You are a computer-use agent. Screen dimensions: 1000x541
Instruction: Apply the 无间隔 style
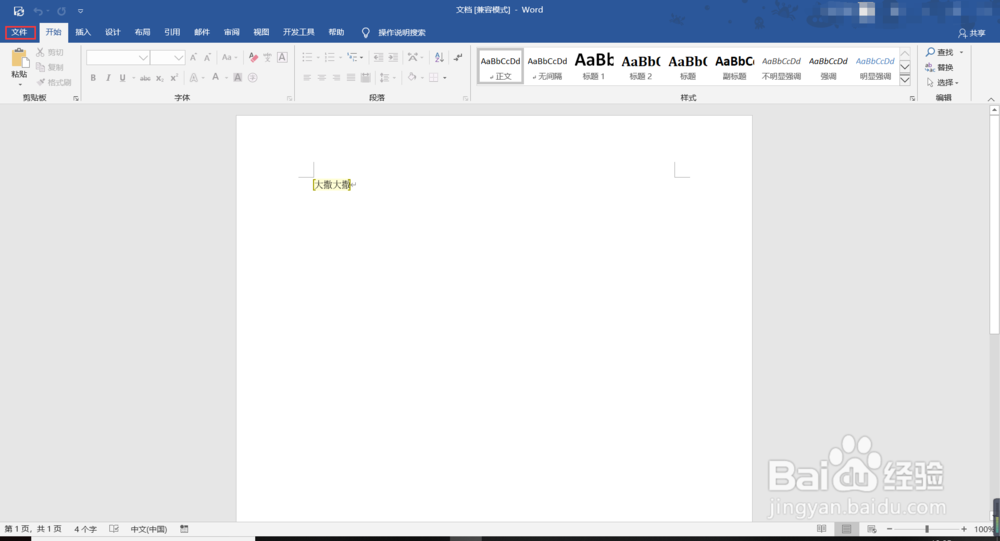pyautogui.click(x=547, y=66)
